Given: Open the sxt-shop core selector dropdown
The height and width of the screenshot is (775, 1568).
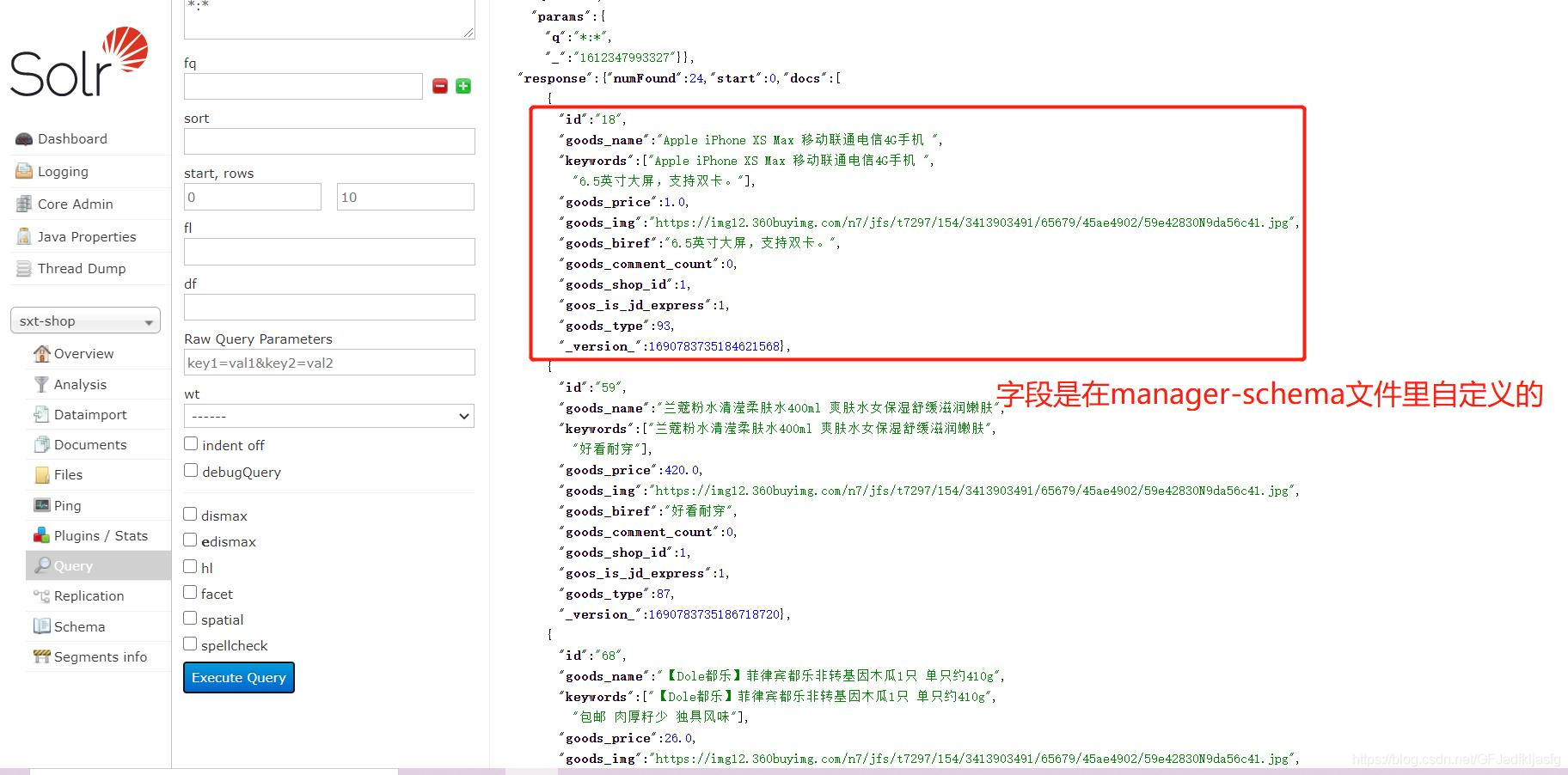Looking at the screenshot, I should point(85,320).
